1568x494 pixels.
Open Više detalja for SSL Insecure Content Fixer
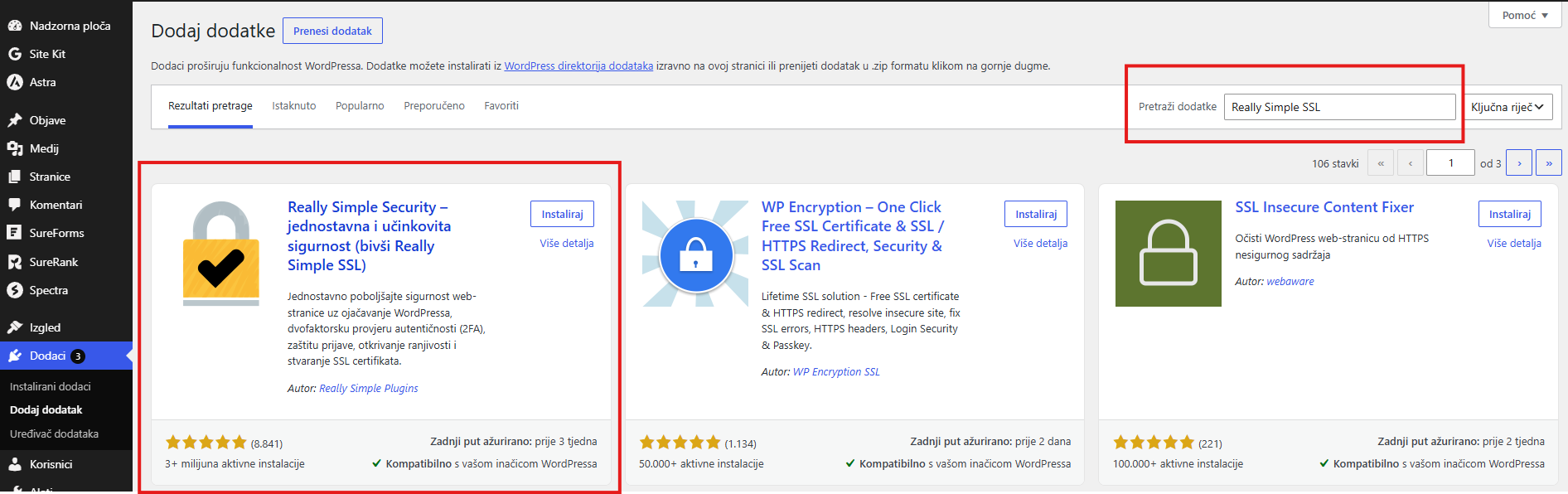1514,243
